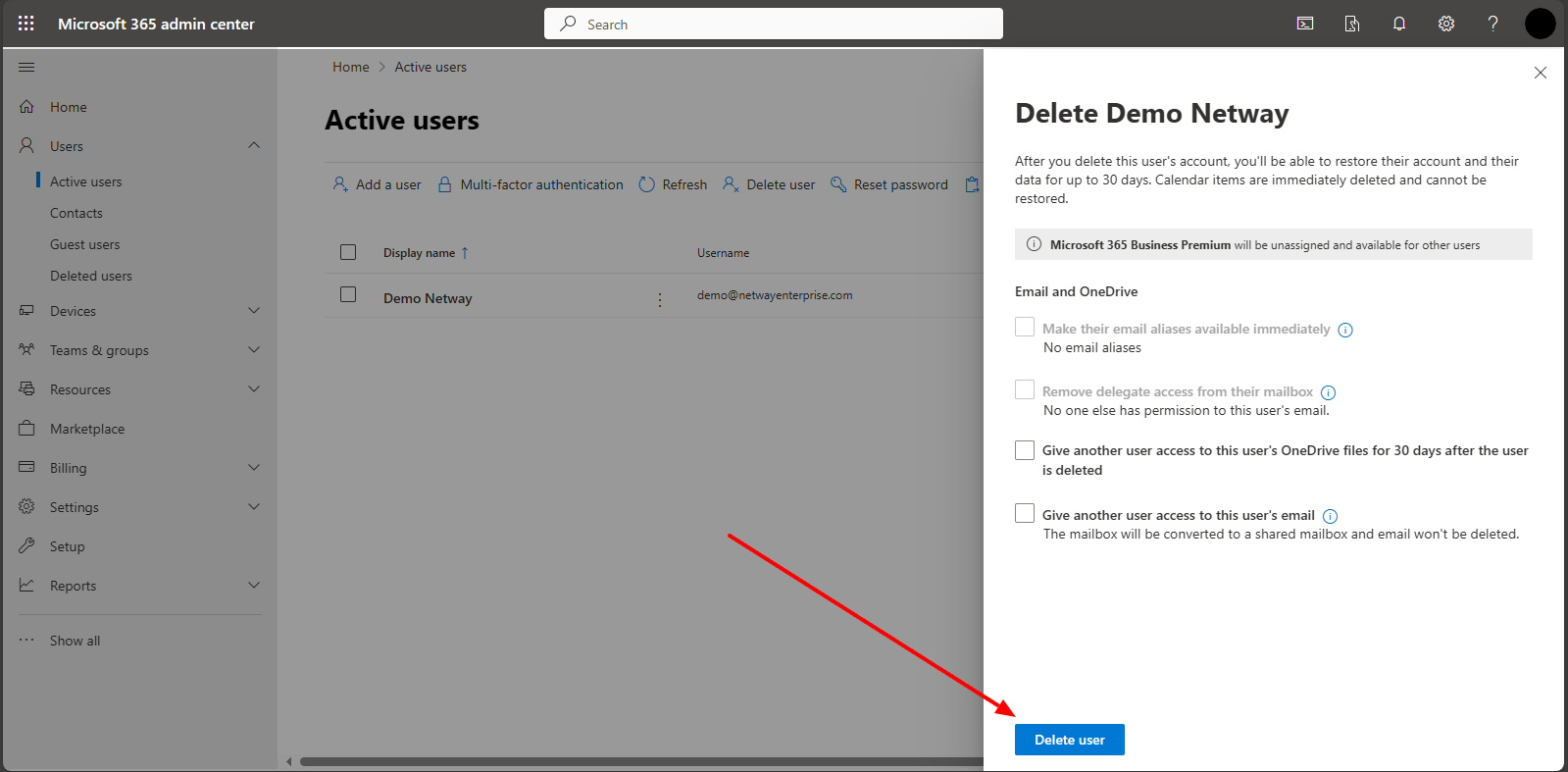Screen dimensions: 1568x772
Task: Click info icon beside email aliases option
Action: click(1345, 330)
